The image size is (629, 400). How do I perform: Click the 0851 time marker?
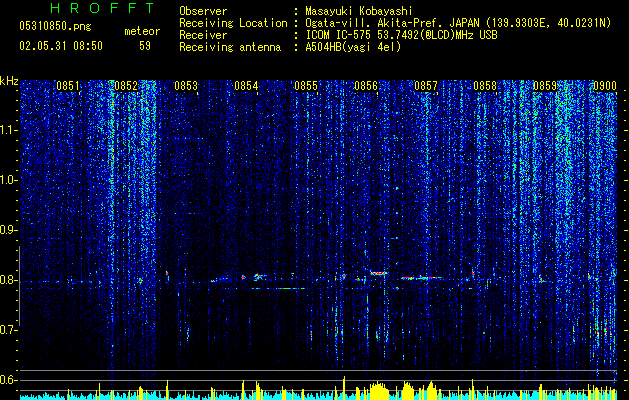click(x=68, y=86)
